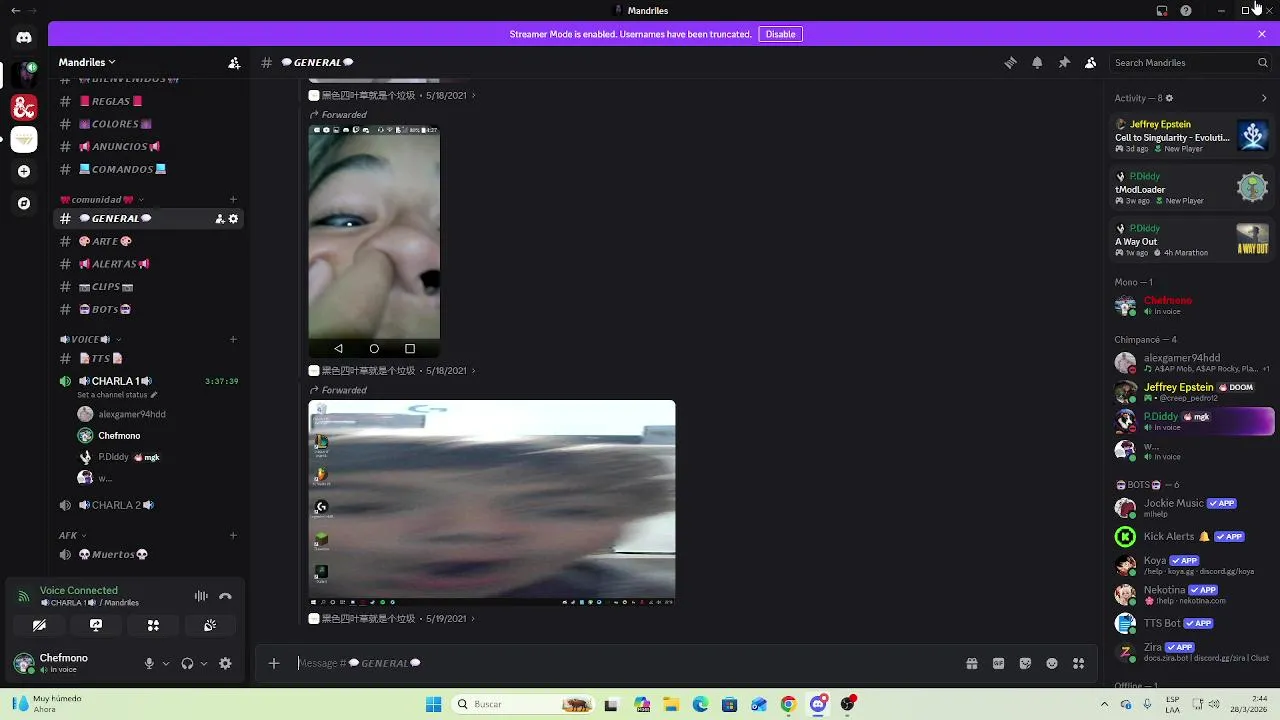Open the ANUNCIOS channel
Image resolution: width=1280 pixels, height=720 pixels.
148,147
